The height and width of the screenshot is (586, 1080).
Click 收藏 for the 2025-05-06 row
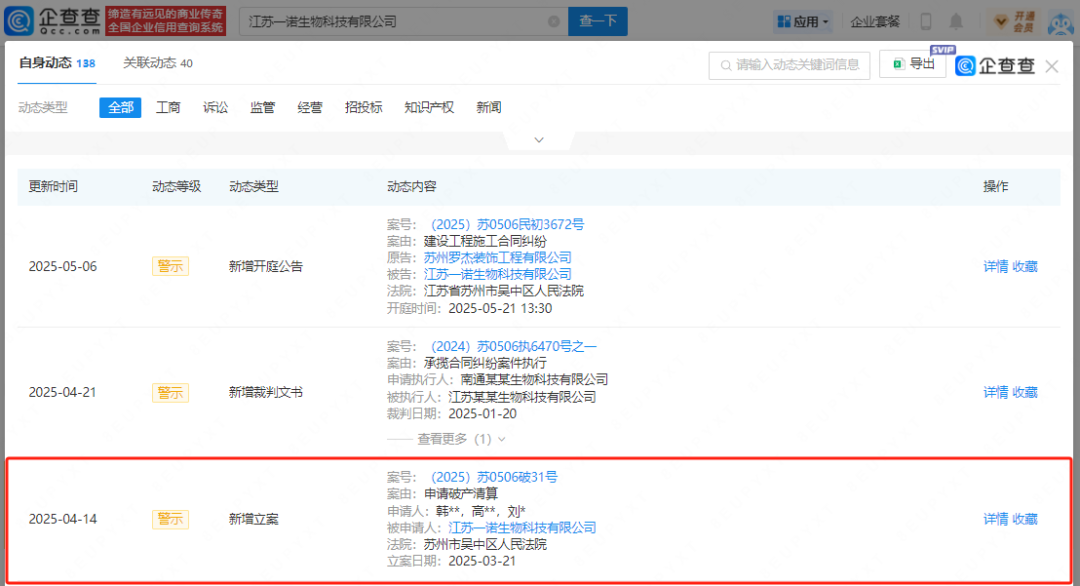click(1025, 266)
